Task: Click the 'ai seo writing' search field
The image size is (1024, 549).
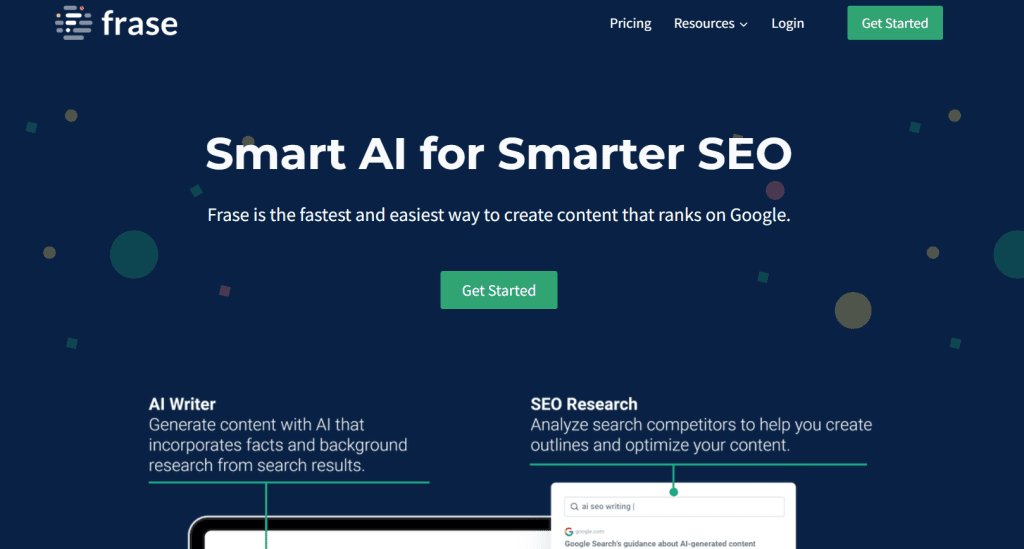Action: click(674, 507)
